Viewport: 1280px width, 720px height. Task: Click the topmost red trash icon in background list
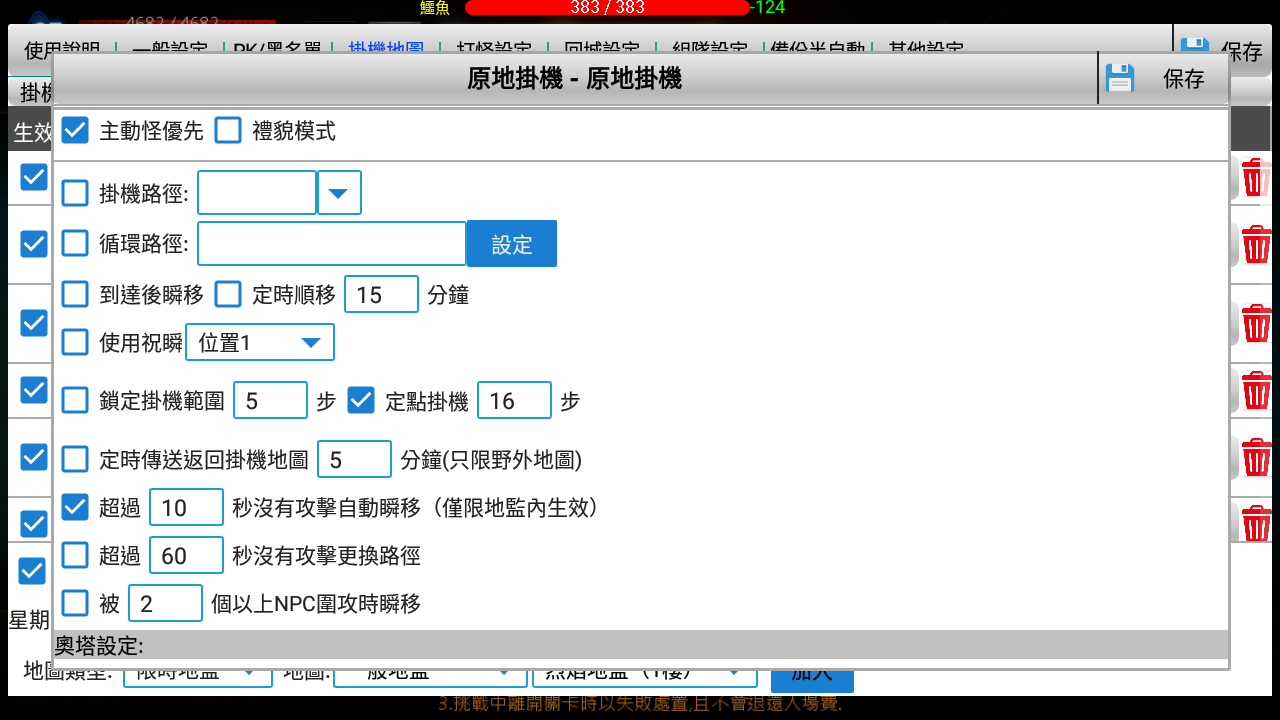click(1256, 178)
